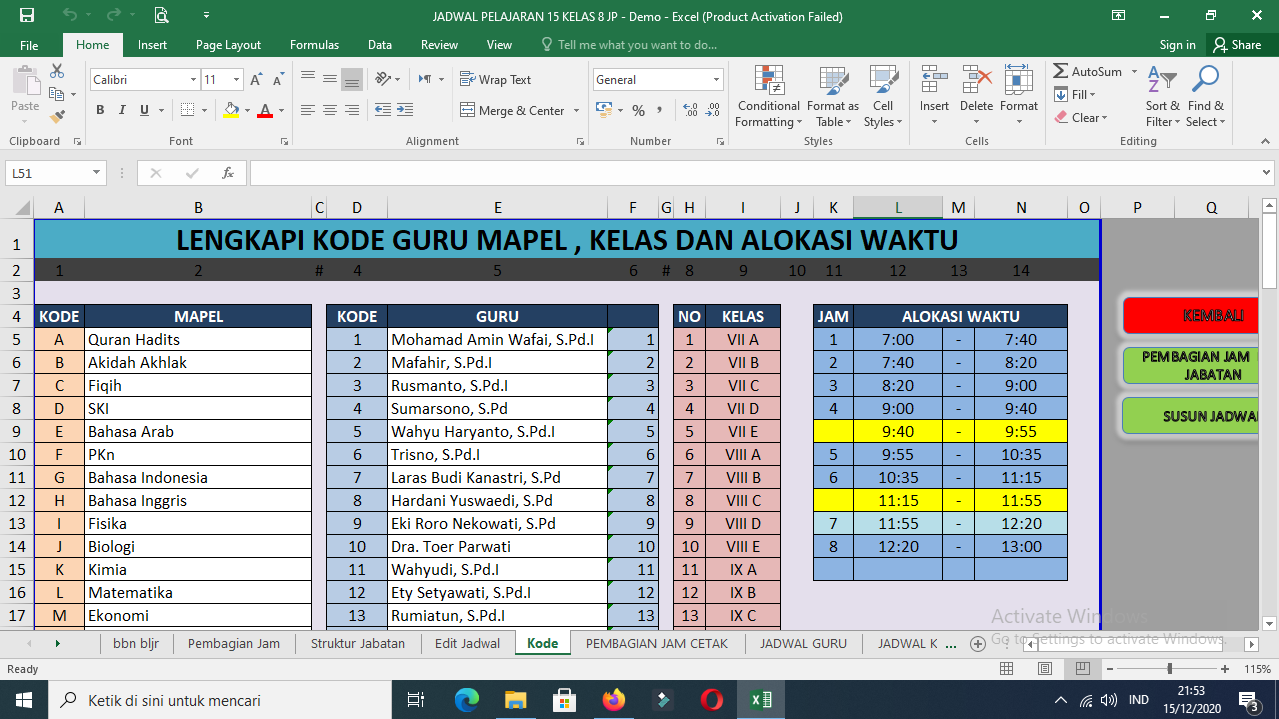Open the File menu tab
1279x719 pixels.
tap(29, 45)
